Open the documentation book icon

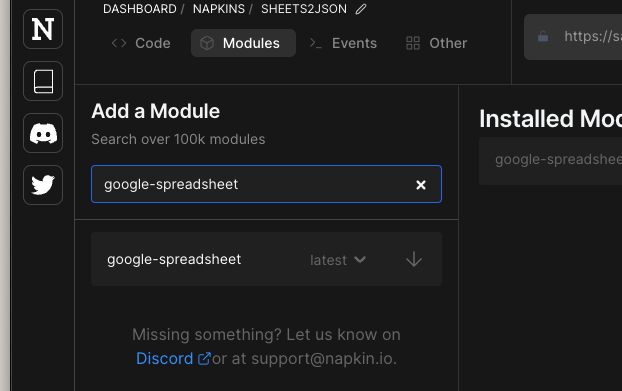43,81
